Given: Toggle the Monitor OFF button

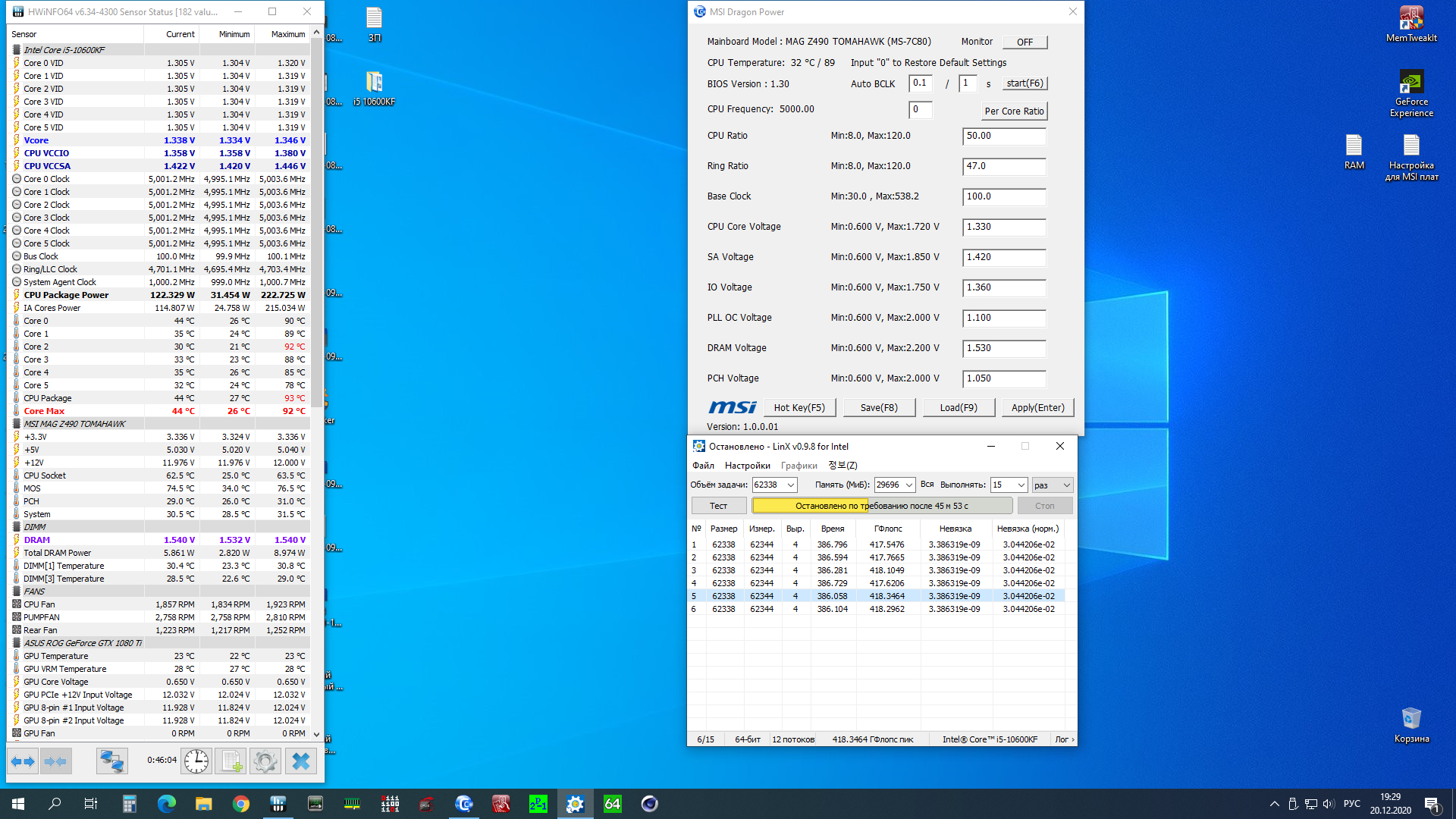Looking at the screenshot, I should tap(1025, 42).
